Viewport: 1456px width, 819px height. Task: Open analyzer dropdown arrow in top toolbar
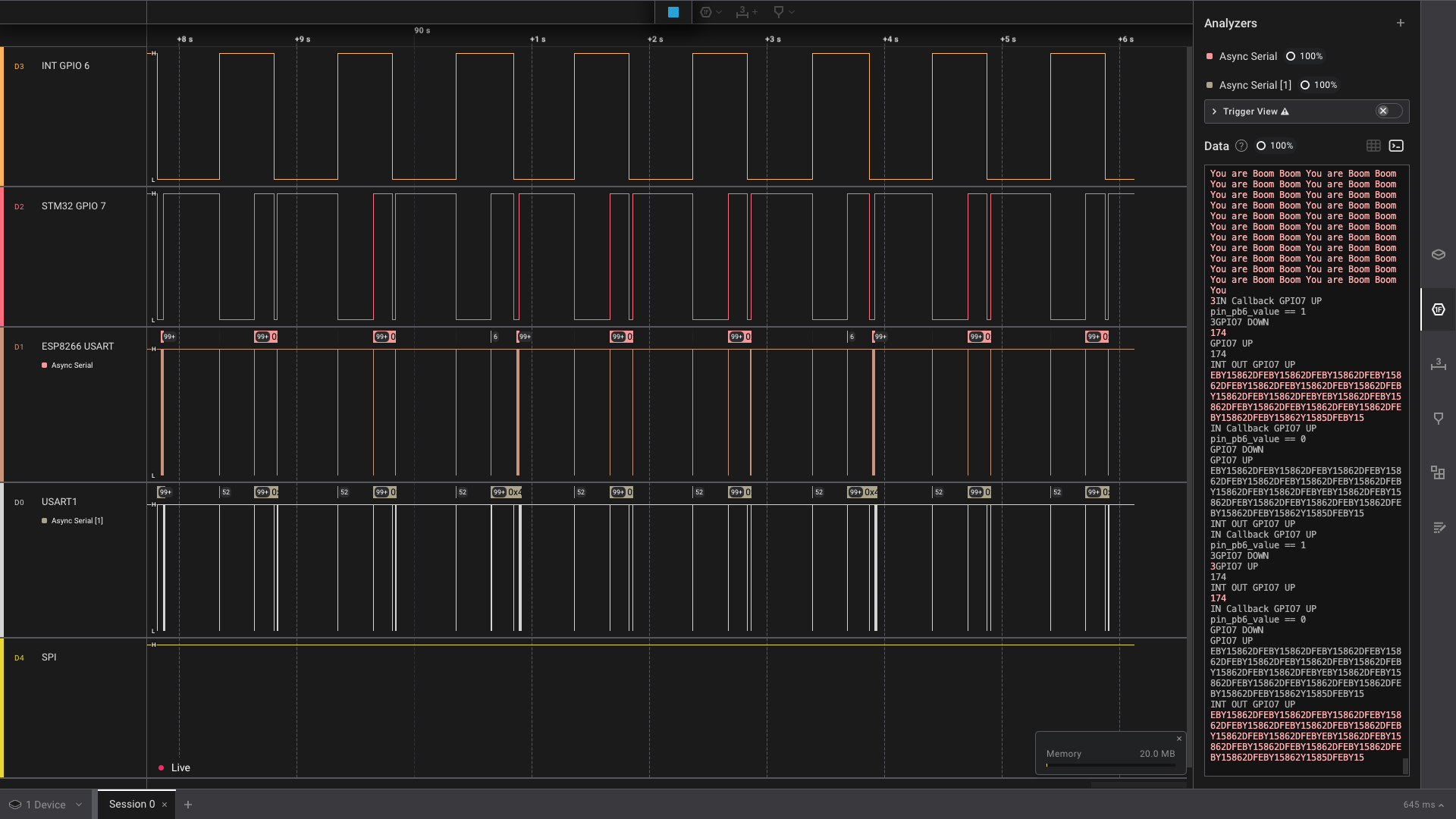pos(719,12)
